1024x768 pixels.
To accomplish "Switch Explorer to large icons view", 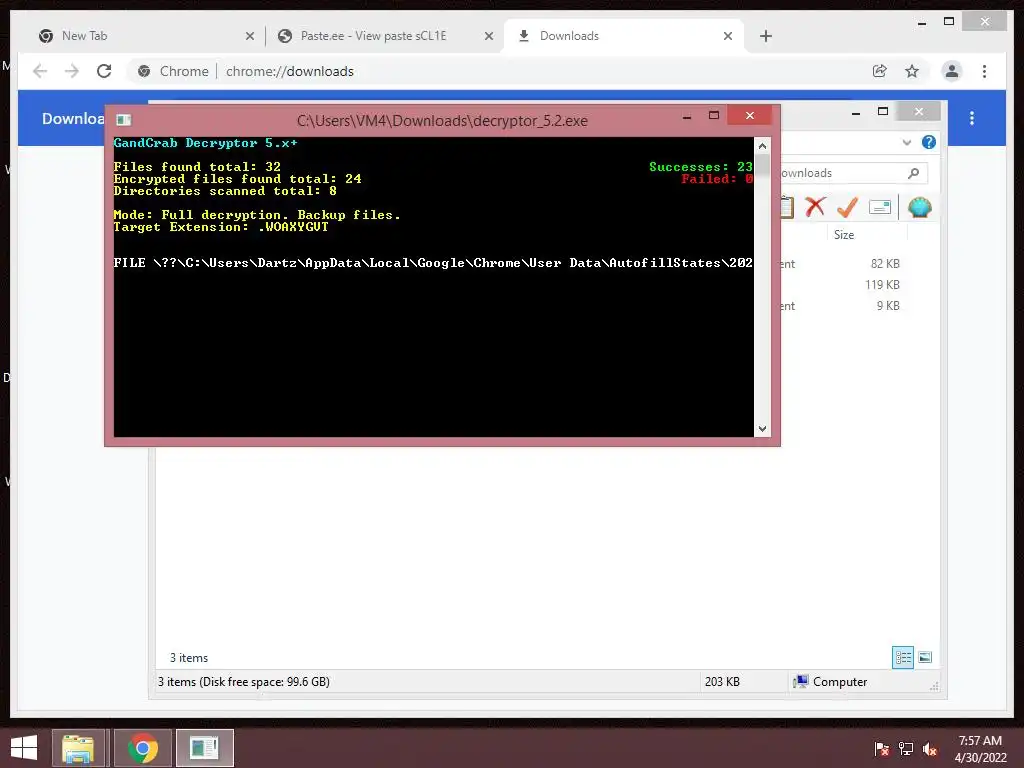I will (x=925, y=657).
